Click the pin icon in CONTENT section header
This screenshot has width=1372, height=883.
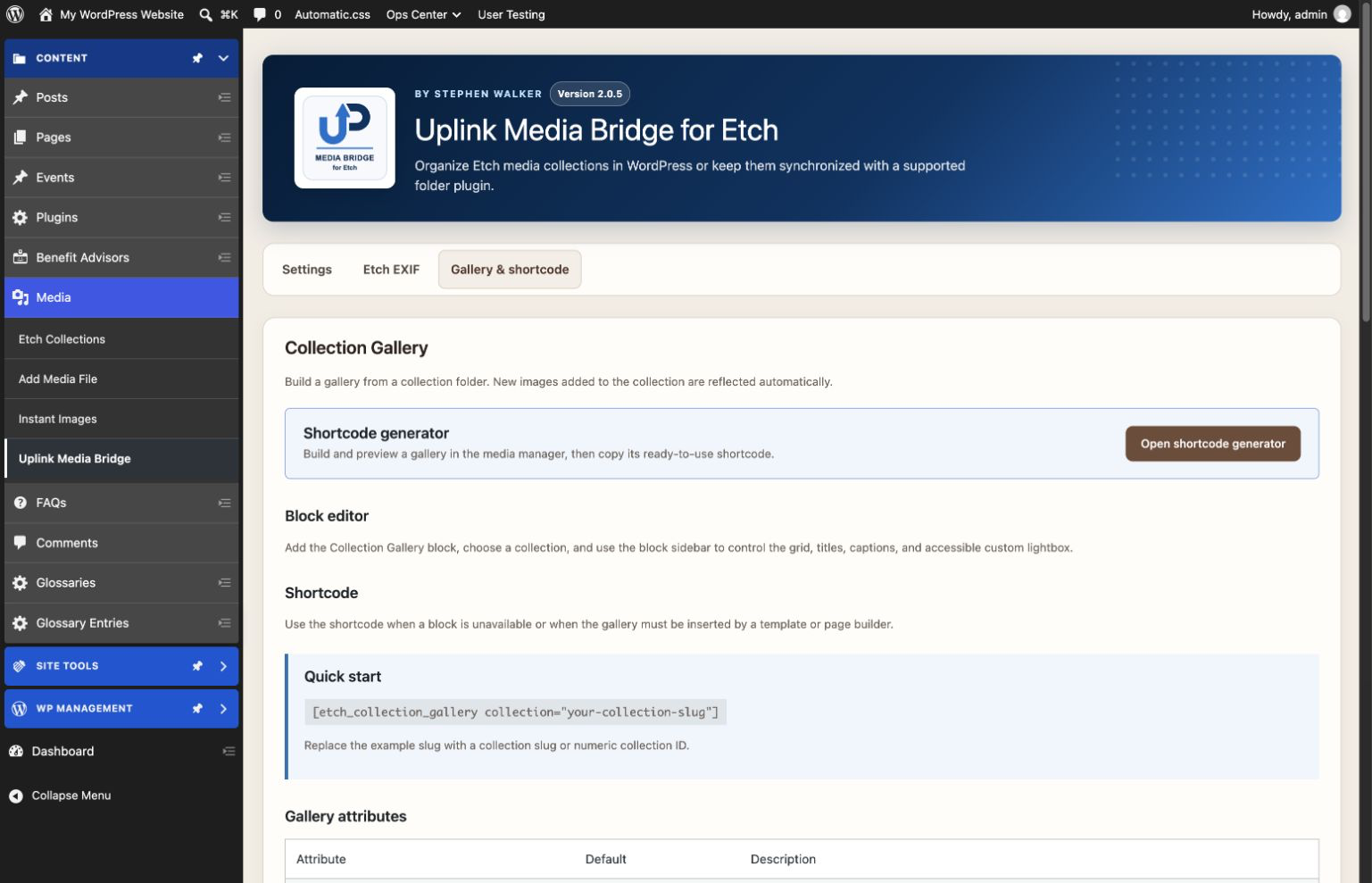pos(197,58)
